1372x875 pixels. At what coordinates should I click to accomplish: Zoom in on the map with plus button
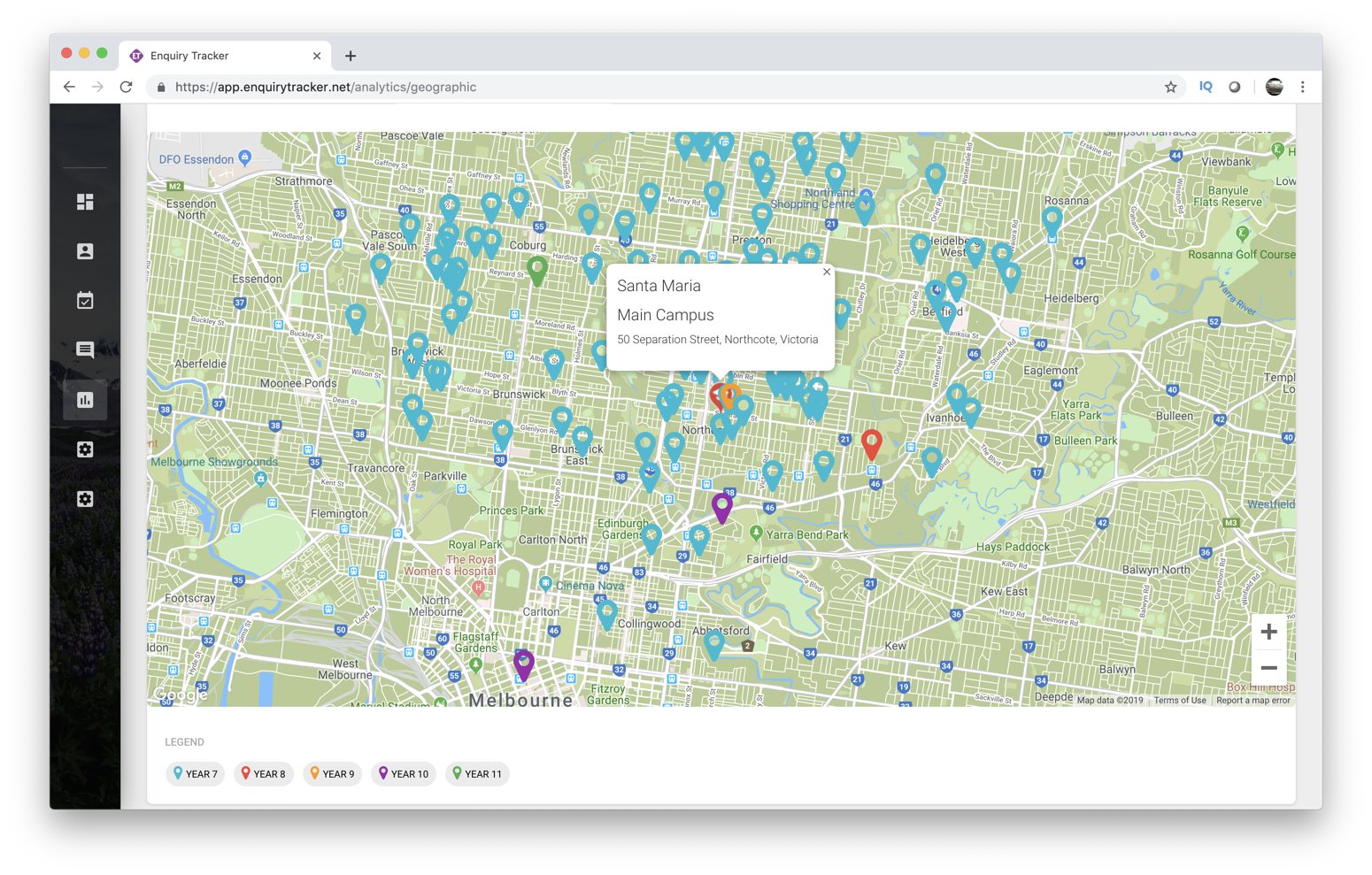tap(1268, 632)
